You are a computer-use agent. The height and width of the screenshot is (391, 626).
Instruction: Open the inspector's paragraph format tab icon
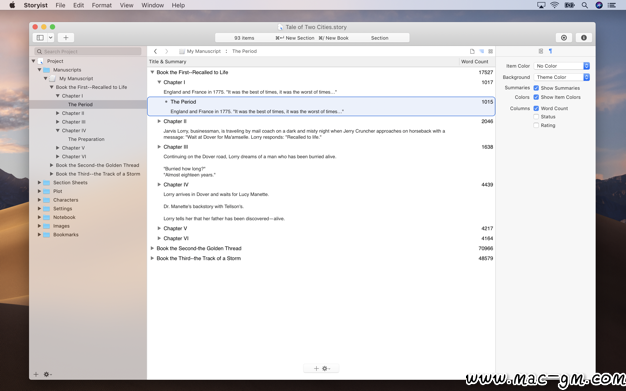pyautogui.click(x=551, y=51)
